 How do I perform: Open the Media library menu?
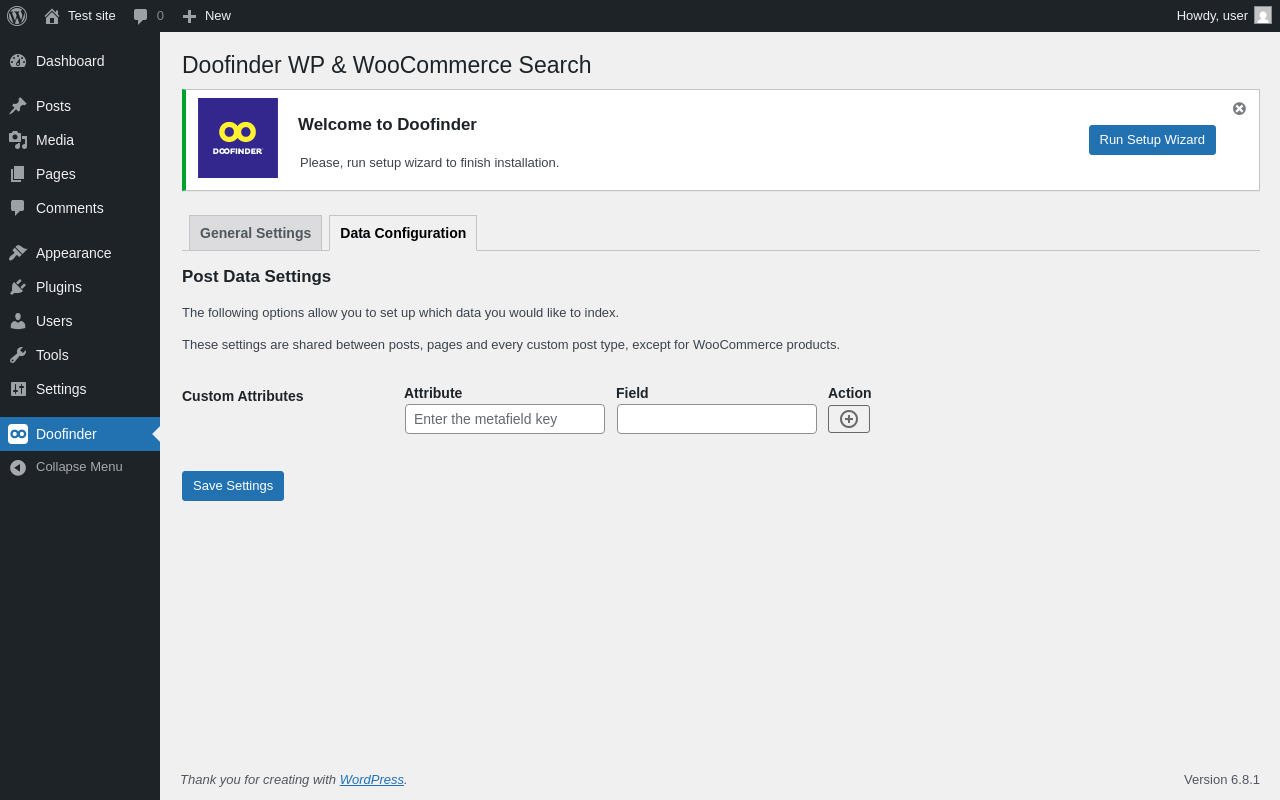(x=55, y=140)
